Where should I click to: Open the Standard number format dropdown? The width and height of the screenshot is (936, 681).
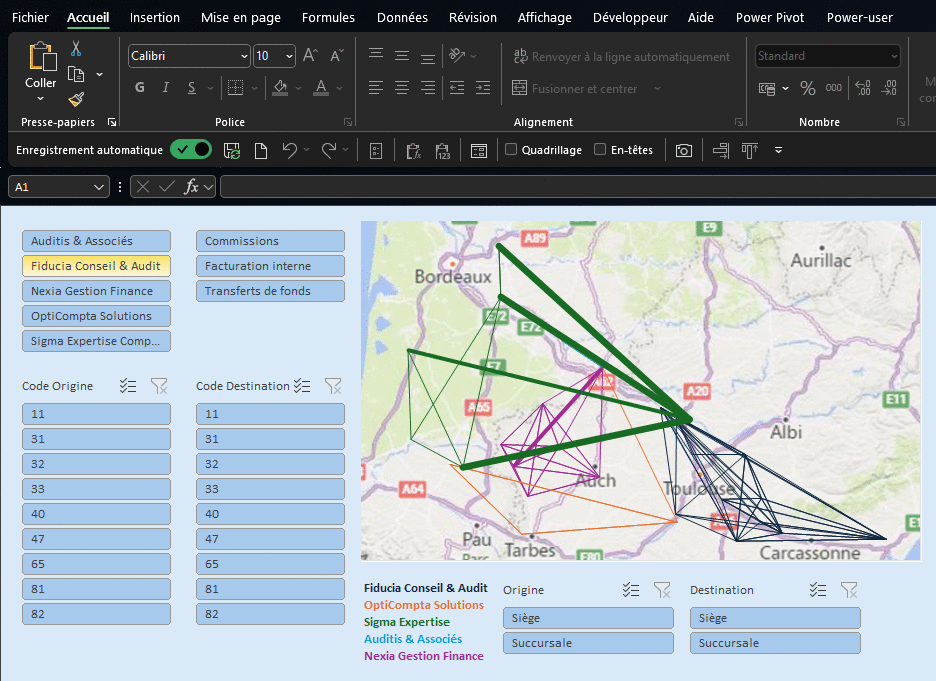point(894,56)
